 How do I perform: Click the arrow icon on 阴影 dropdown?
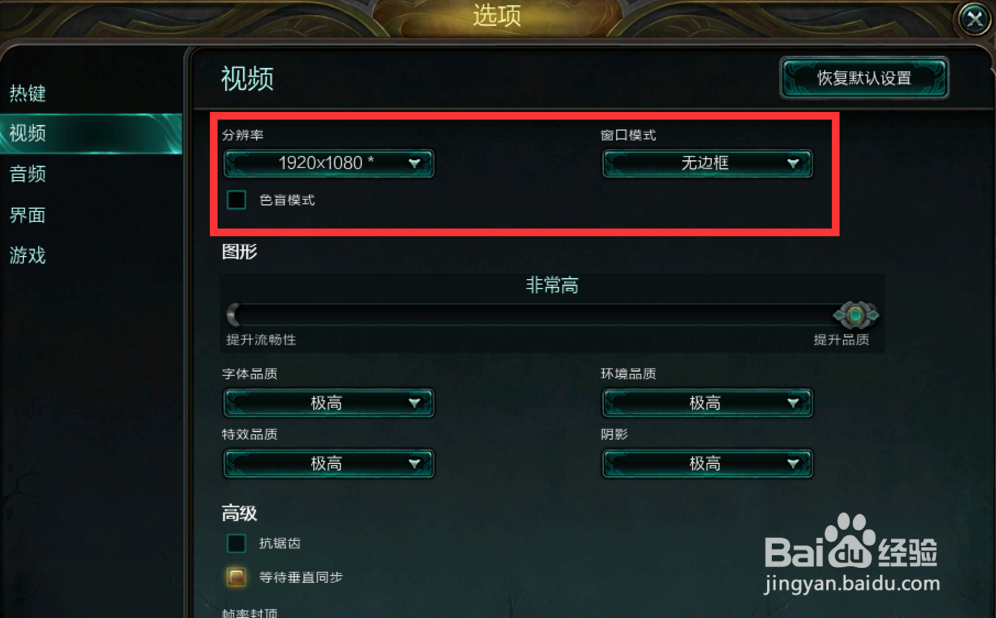793,464
